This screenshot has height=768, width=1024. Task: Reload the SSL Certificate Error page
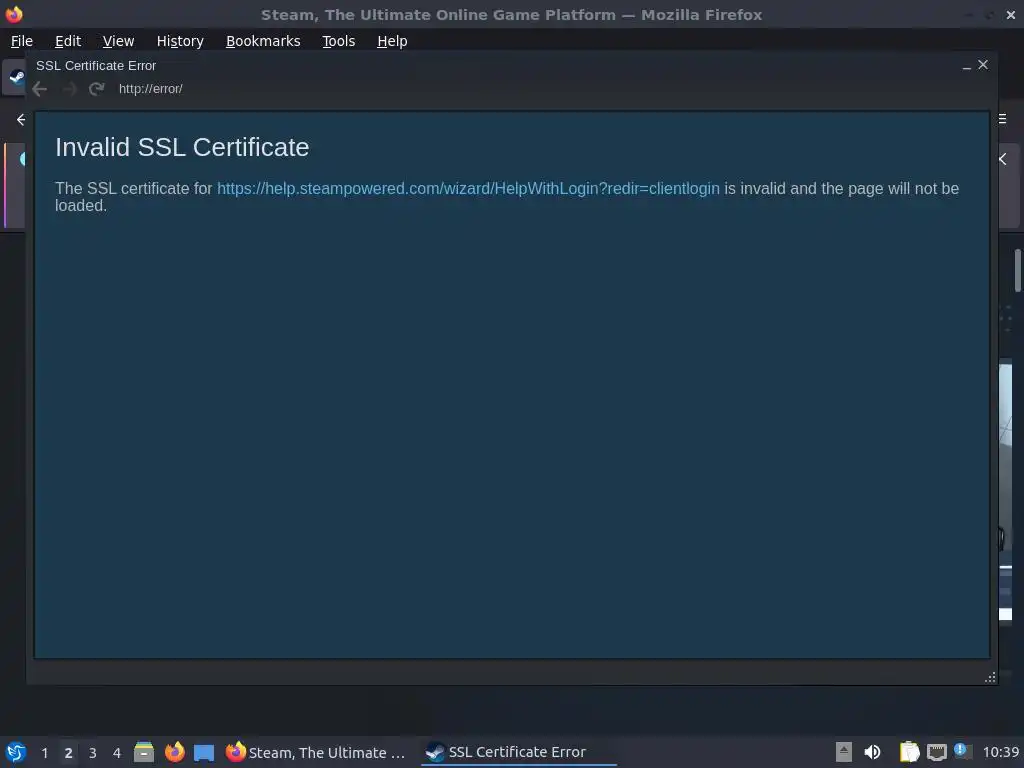97,89
